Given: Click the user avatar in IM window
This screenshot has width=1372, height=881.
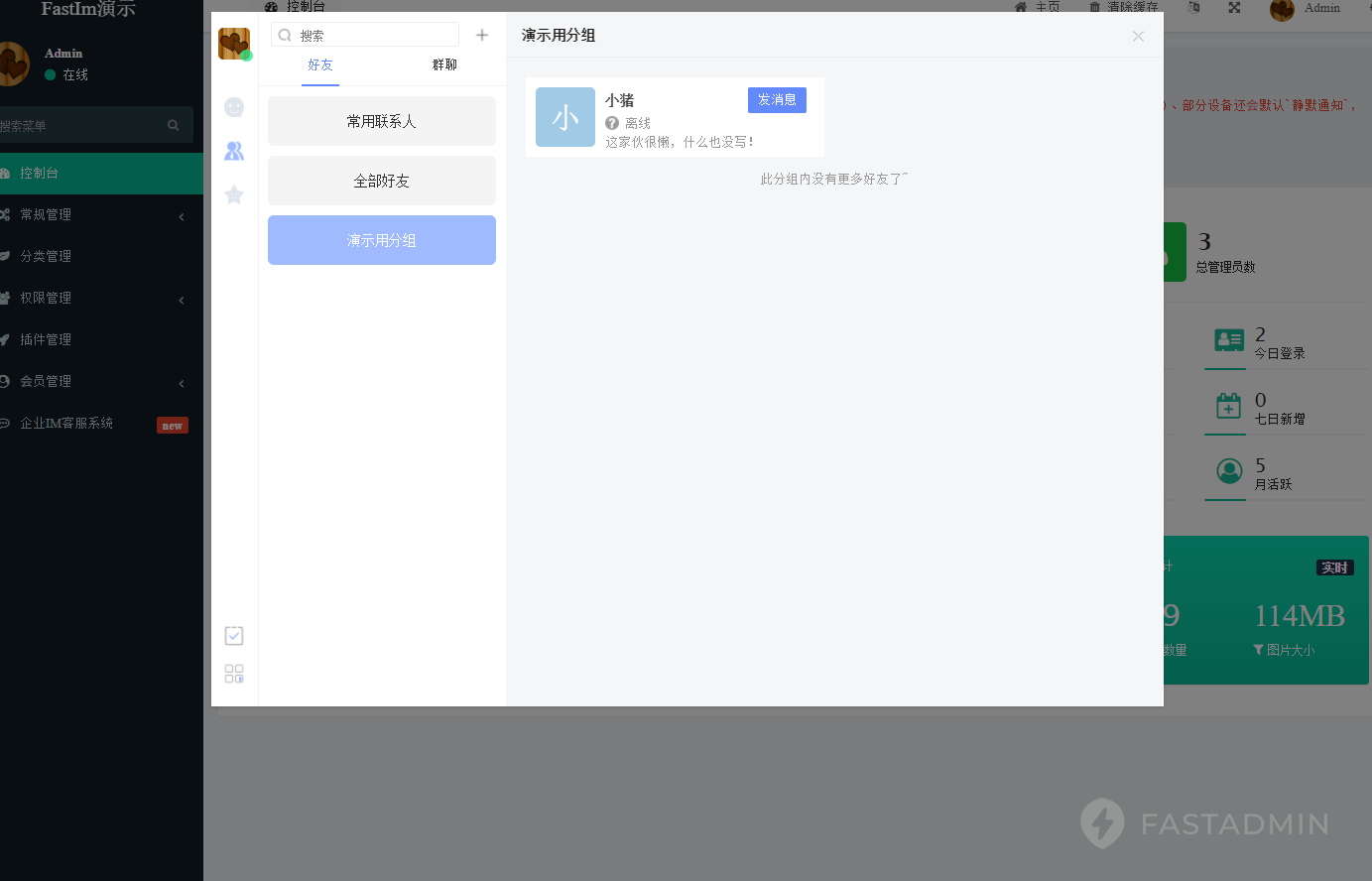Looking at the screenshot, I should (234, 44).
